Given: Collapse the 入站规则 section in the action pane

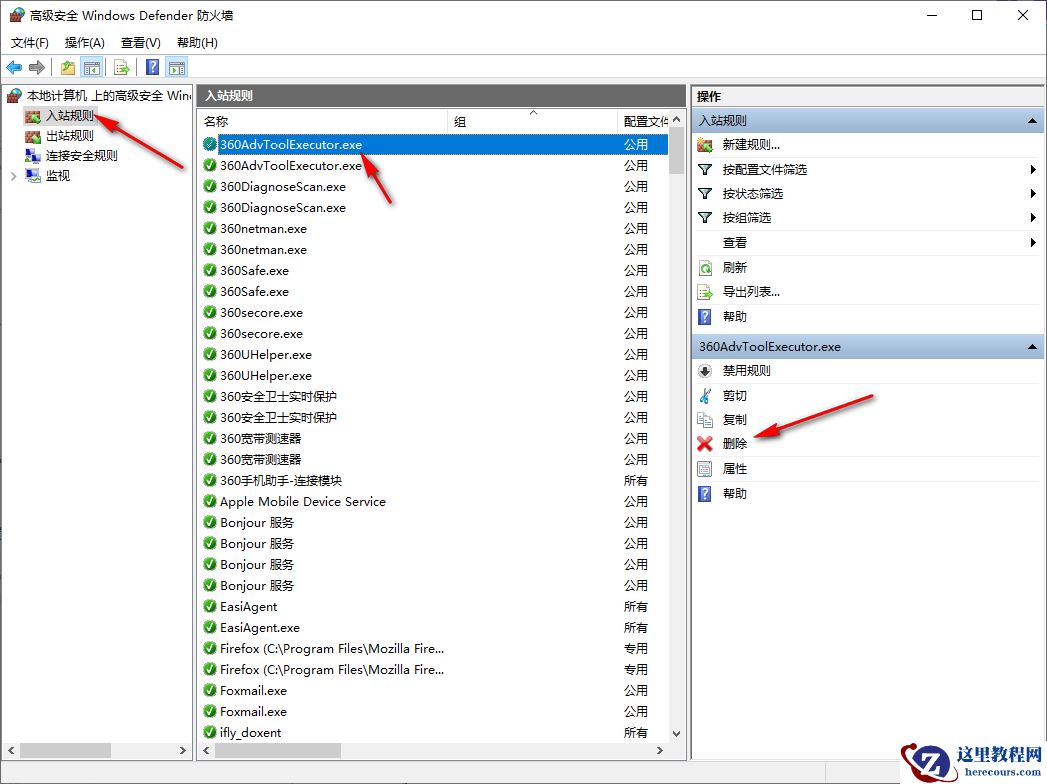Looking at the screenshot, I should pyautogui.click(x=1030, y=119).
